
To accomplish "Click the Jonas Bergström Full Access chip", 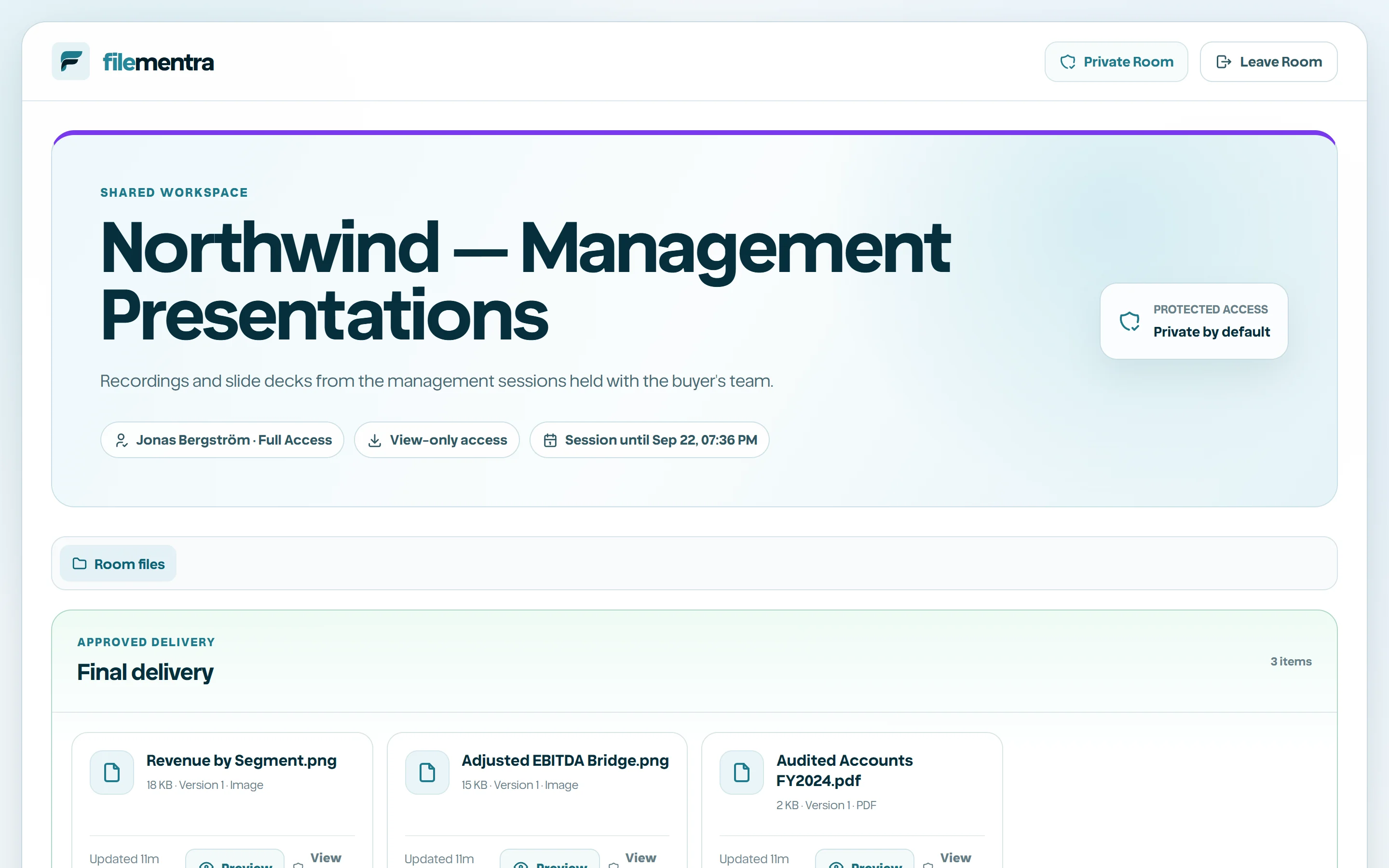I will pyautogui.click(x=222, y=440).
